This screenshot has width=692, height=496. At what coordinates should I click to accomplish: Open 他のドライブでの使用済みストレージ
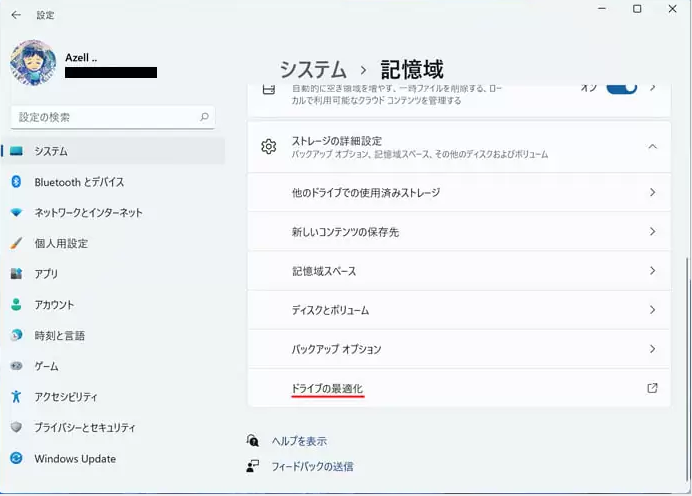click(459, 192)
